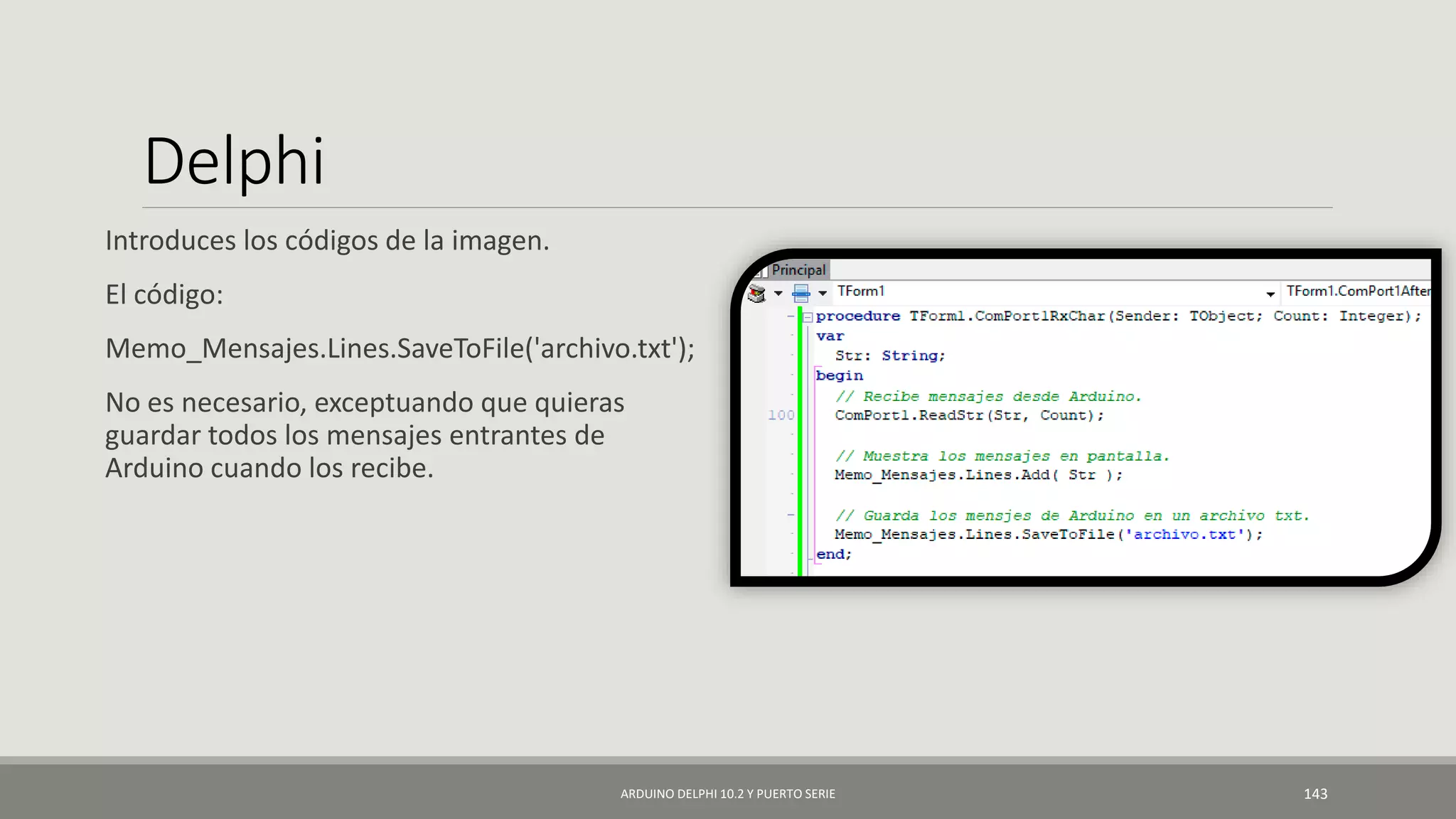The width and height of the screenshot is (1456, 819).
Task: Click the text 'Introduces los códigos de la imagen.'
Action: click(327, 241)
